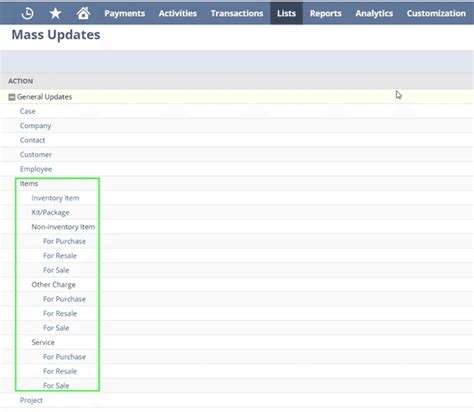474x412 pixels.
Task: Collapse the General Updates section
Action: coord(12,97)
